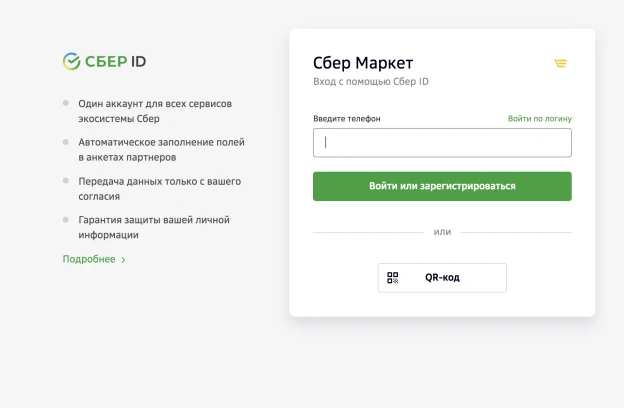624x408 pixels.
Task: Click the Один аккаунт для всех сервисов text
Action: pos(155,103)
